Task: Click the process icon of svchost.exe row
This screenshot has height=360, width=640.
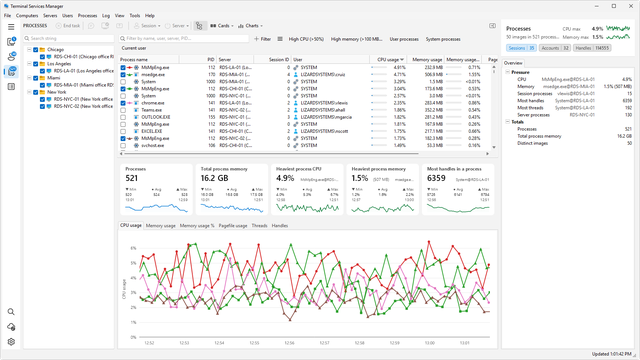Action: 137,146
